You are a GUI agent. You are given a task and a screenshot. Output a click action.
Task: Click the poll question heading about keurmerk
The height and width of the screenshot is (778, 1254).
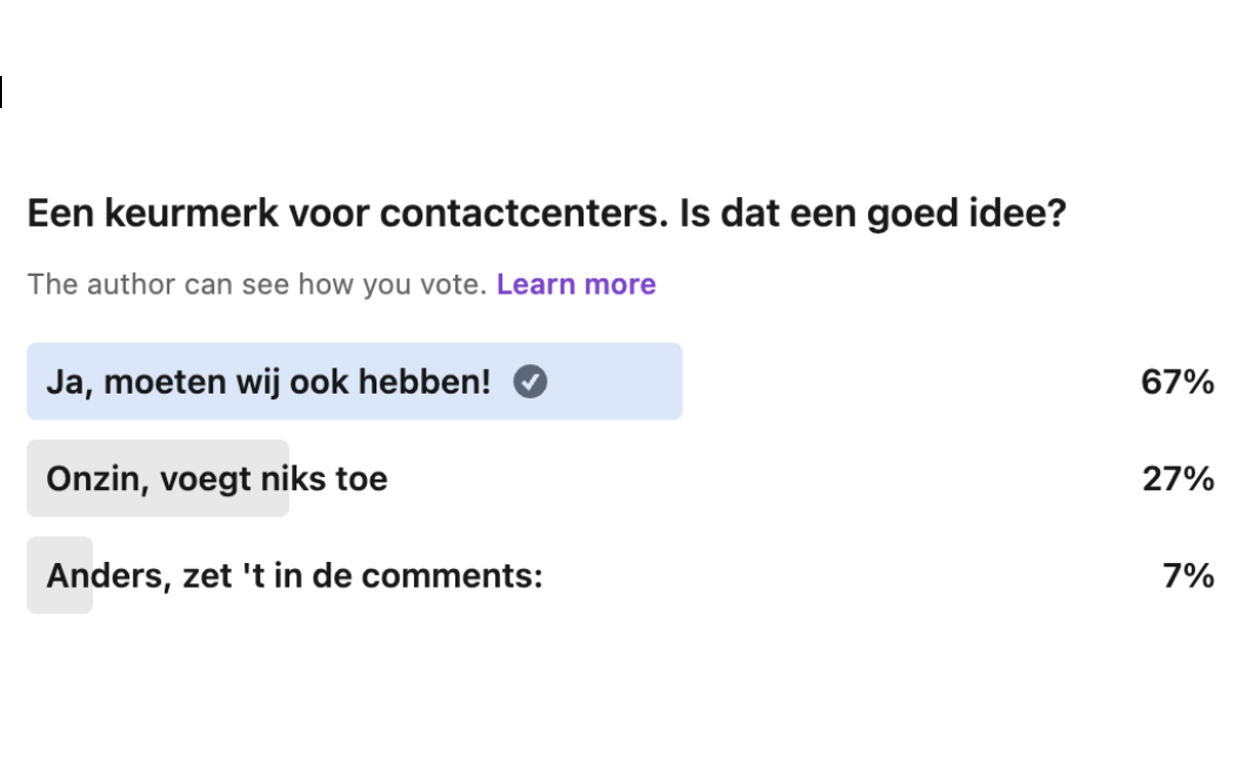(x=546, y=213)
